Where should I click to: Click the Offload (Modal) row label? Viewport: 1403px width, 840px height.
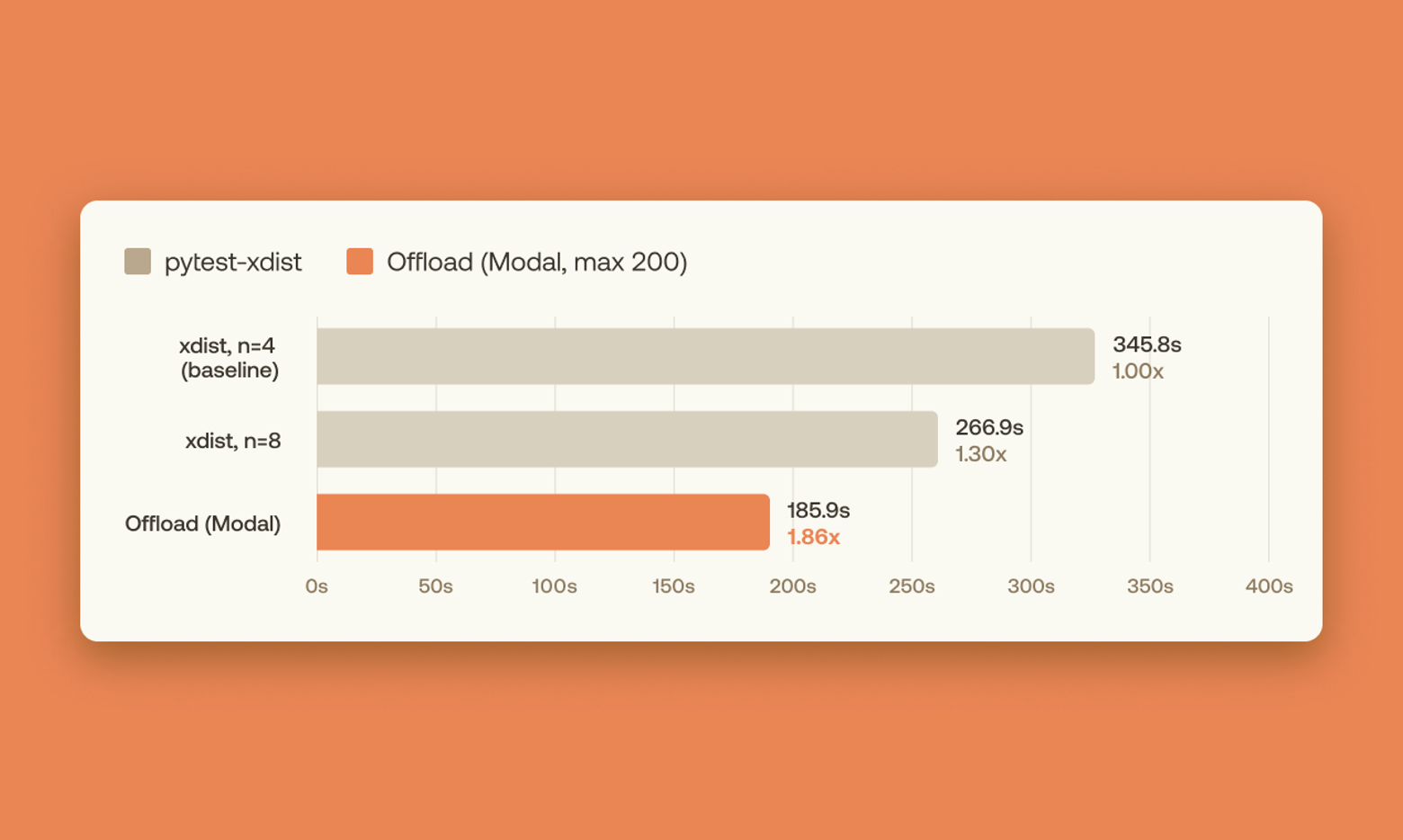click(x=202, y=523)
